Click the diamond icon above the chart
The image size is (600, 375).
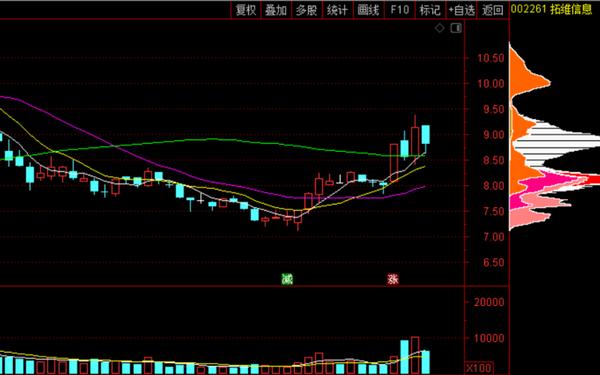[440, 28]
